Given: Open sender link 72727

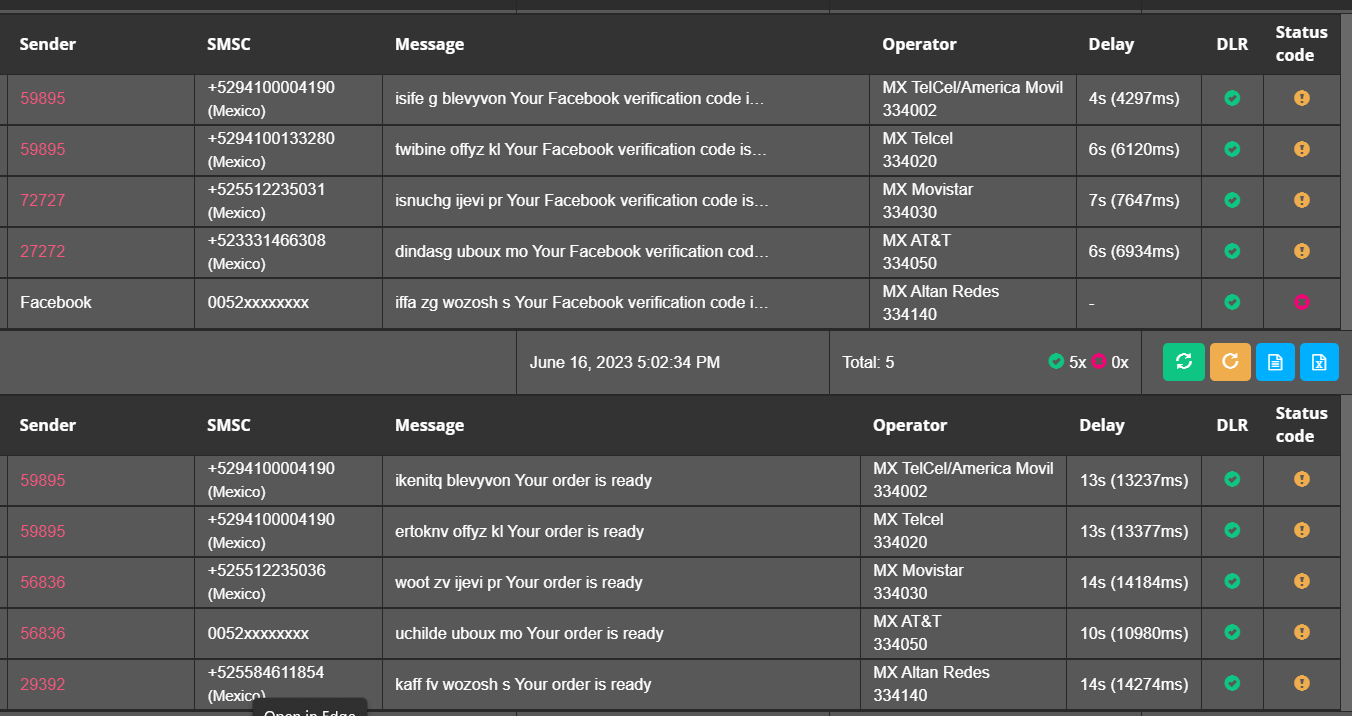Looking at the screenshot, I should click(x=42, y=200).
